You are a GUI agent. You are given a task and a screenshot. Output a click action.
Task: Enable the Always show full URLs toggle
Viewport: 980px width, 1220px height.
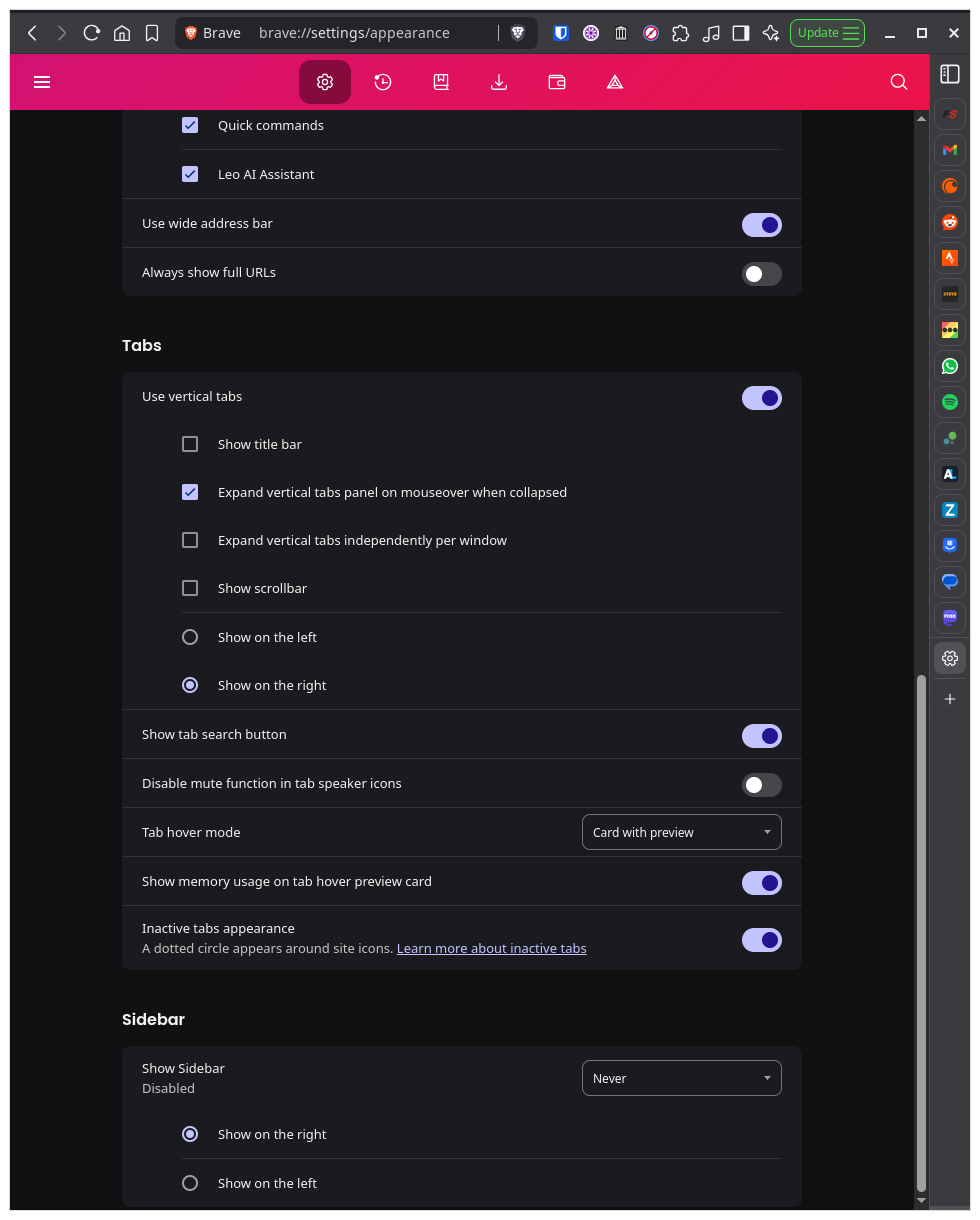[x=762, y=274]
